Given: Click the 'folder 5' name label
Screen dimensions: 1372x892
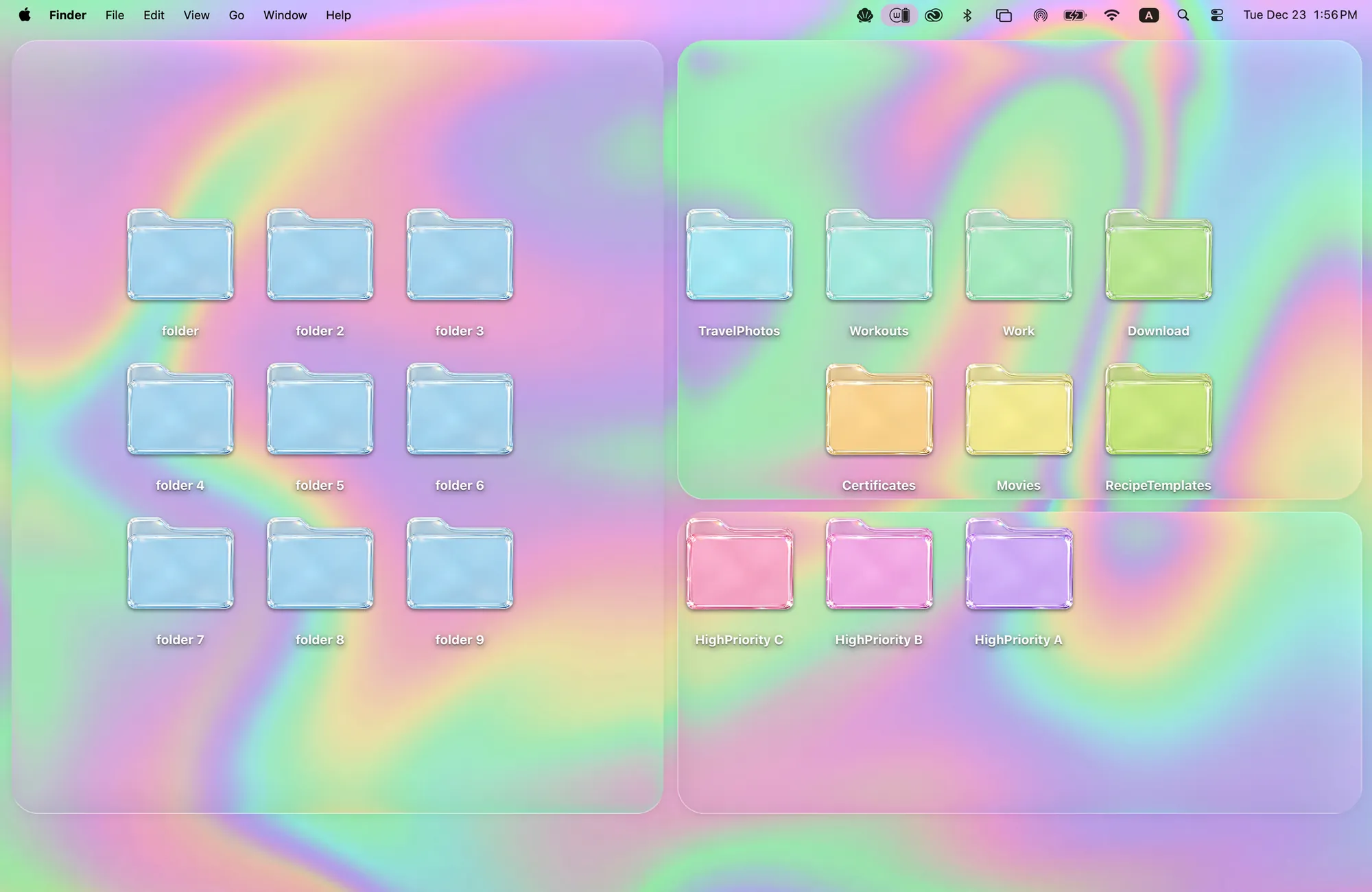Looking at the screenshot, I should click(x=320, y=485).
